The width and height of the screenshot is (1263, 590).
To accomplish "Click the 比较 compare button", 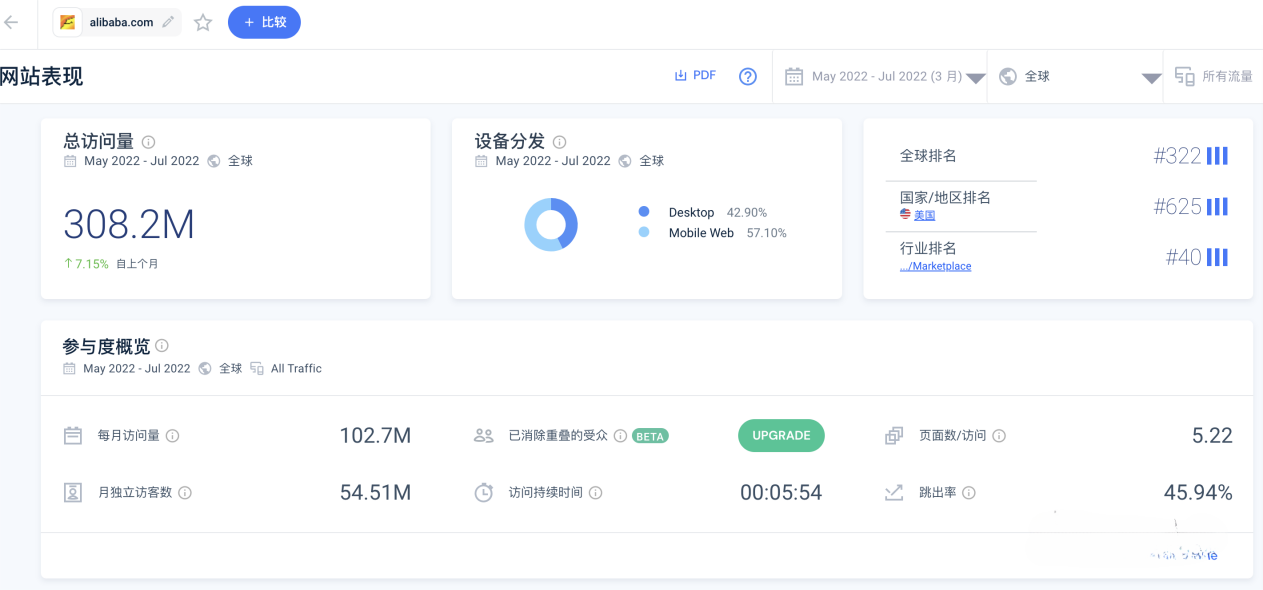I will [264, 22].
